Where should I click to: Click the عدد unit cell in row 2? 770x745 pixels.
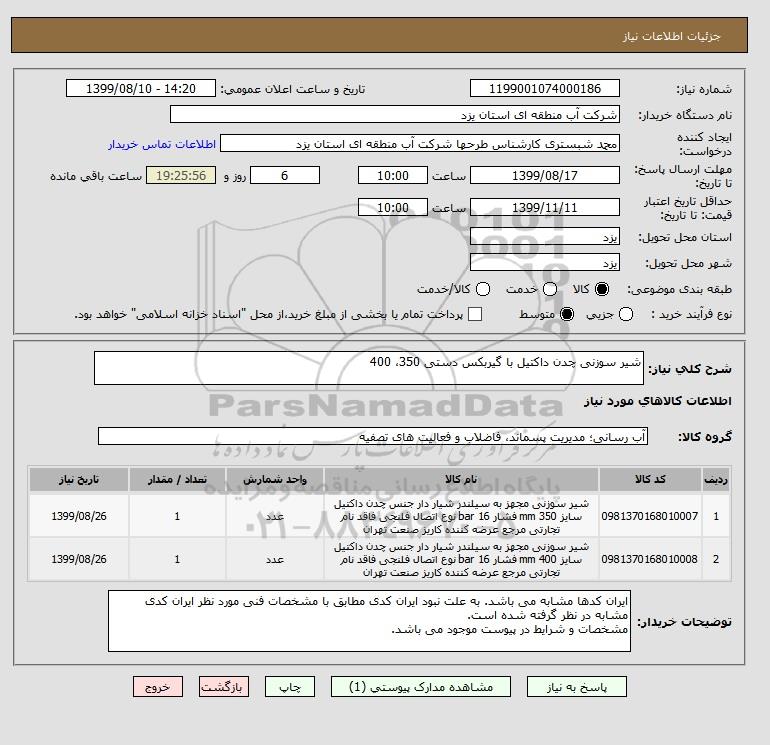click(x=275, y=559)
